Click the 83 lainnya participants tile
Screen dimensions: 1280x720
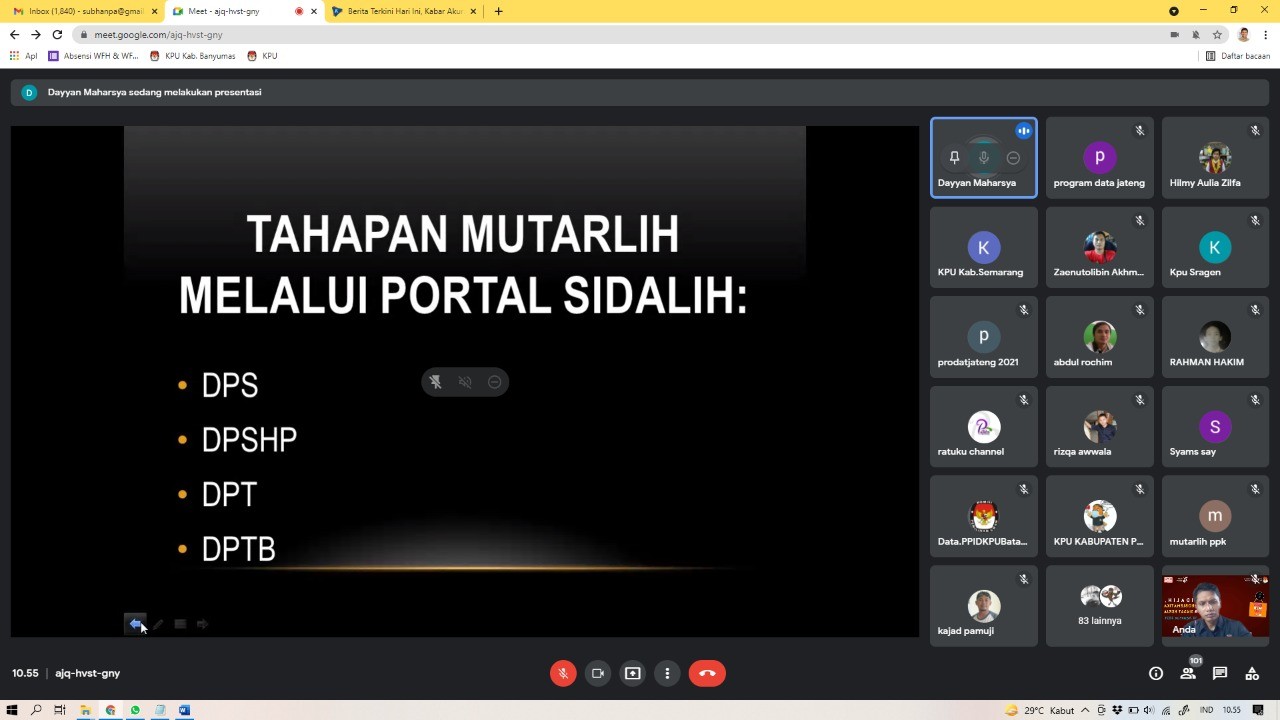click(x=1099, y=606)
